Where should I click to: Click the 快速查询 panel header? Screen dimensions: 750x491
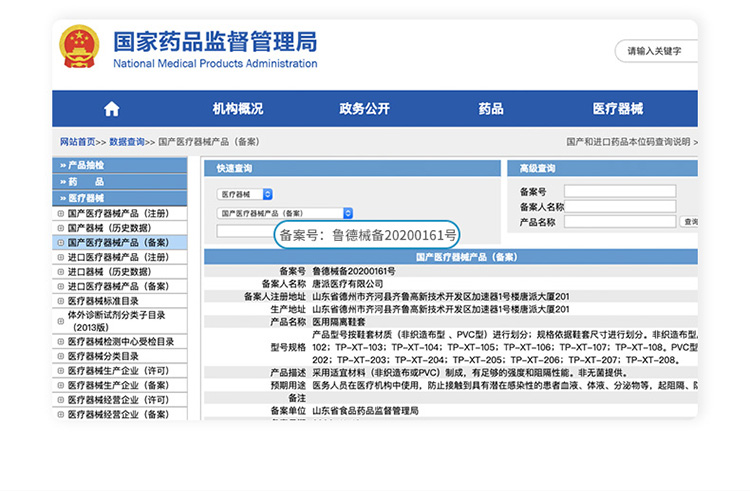[x=353, y=168]
